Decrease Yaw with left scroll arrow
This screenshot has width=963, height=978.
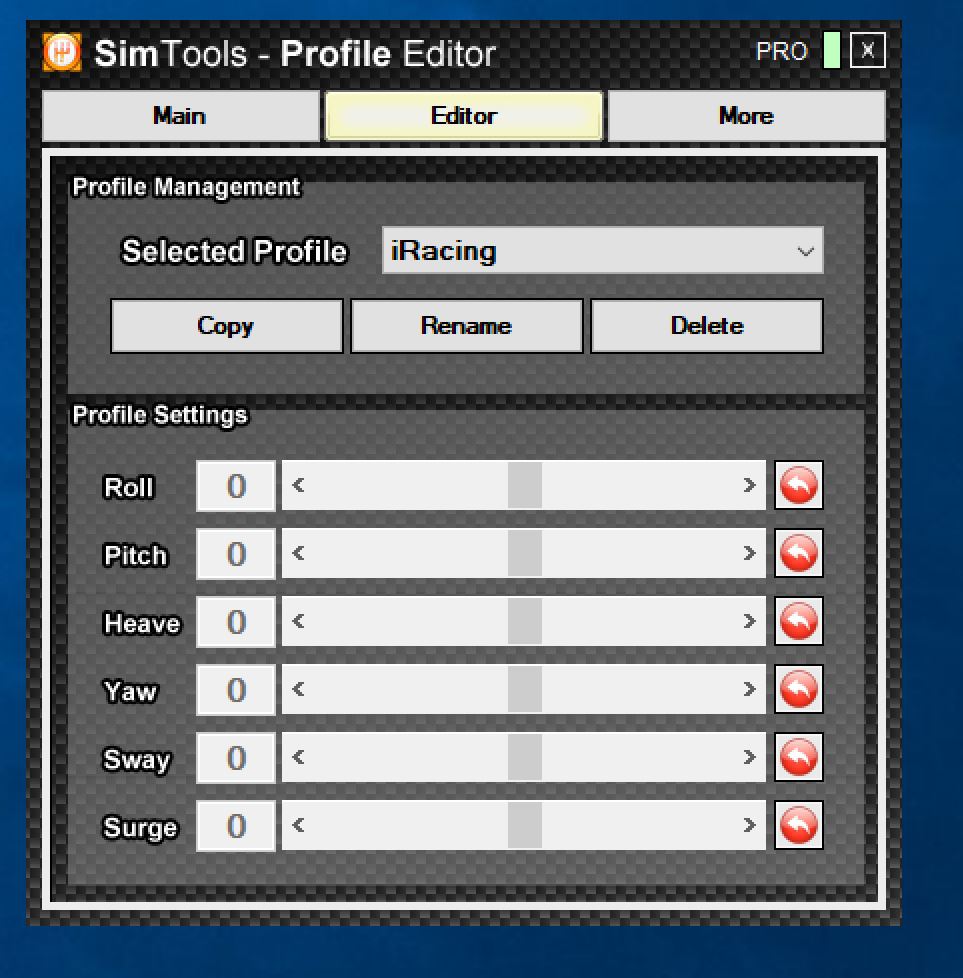(298, 689)
